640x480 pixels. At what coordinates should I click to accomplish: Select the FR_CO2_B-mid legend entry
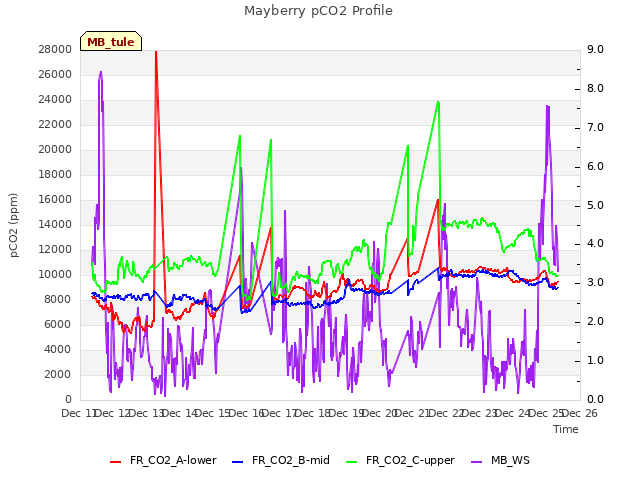pyautogui.click(x=281, y=460)
